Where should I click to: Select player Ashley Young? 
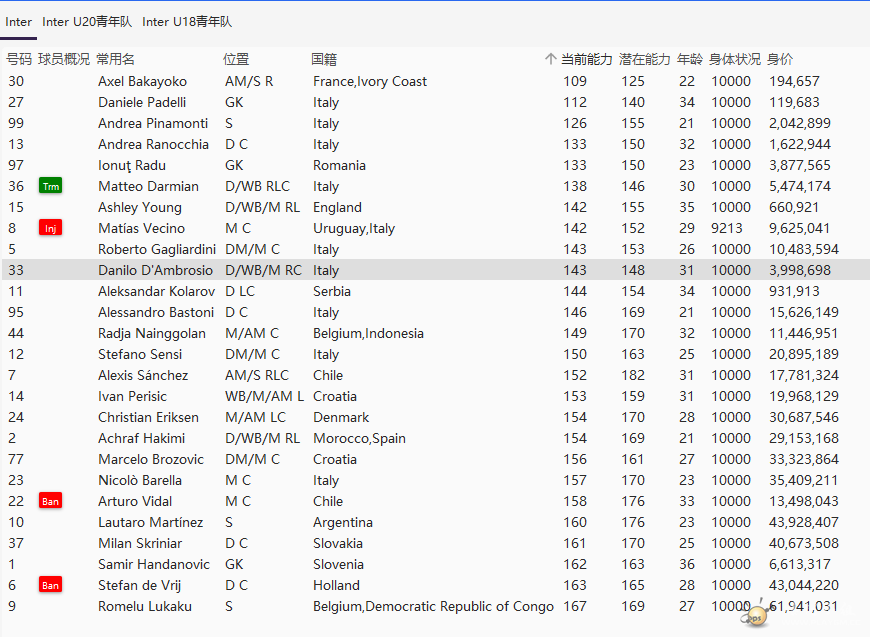pos(140,208)
